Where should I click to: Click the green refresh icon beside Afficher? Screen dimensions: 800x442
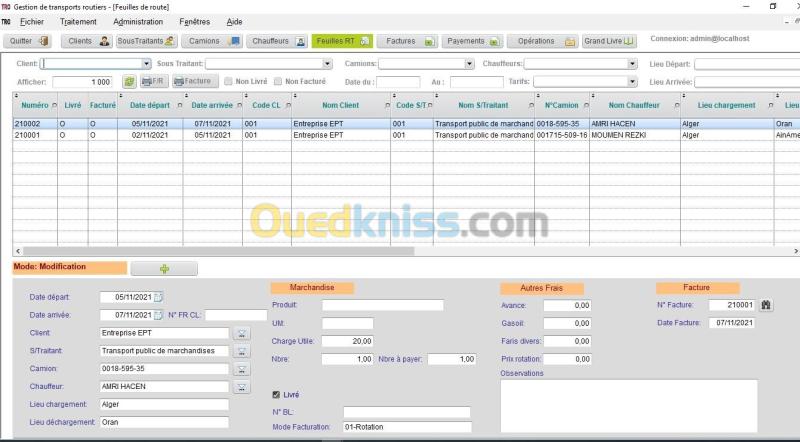(x=129, y=82)
